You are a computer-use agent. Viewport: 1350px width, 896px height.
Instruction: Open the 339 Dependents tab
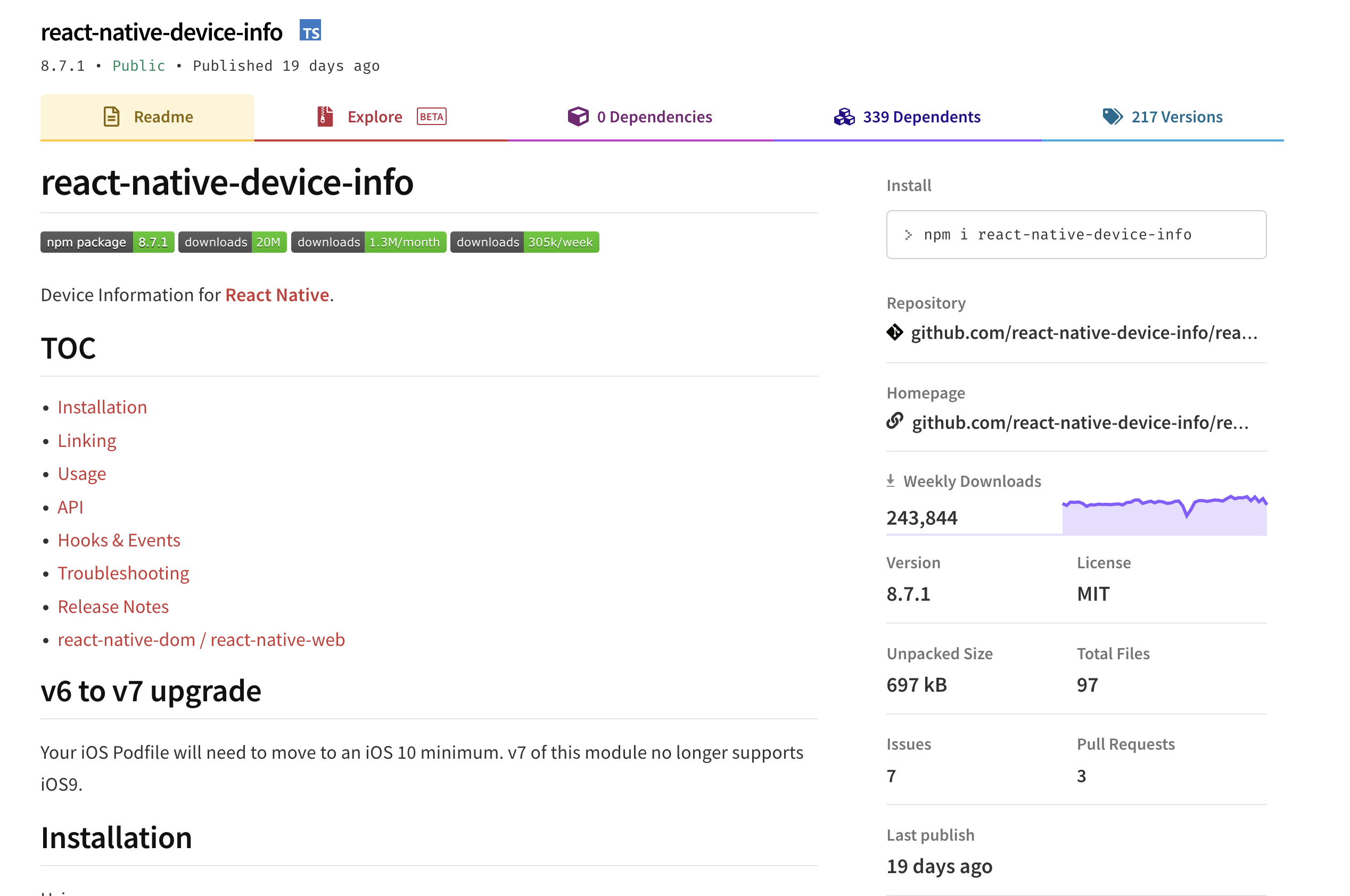[921, 117]
